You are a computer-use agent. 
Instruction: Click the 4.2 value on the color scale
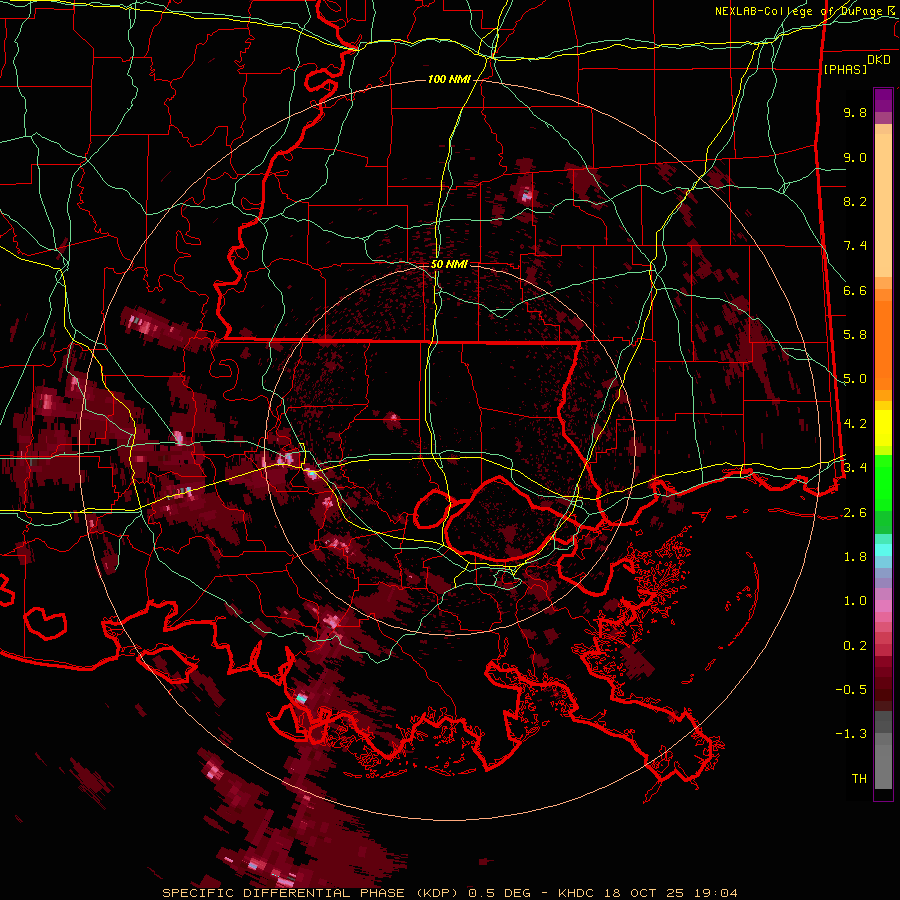855,424
